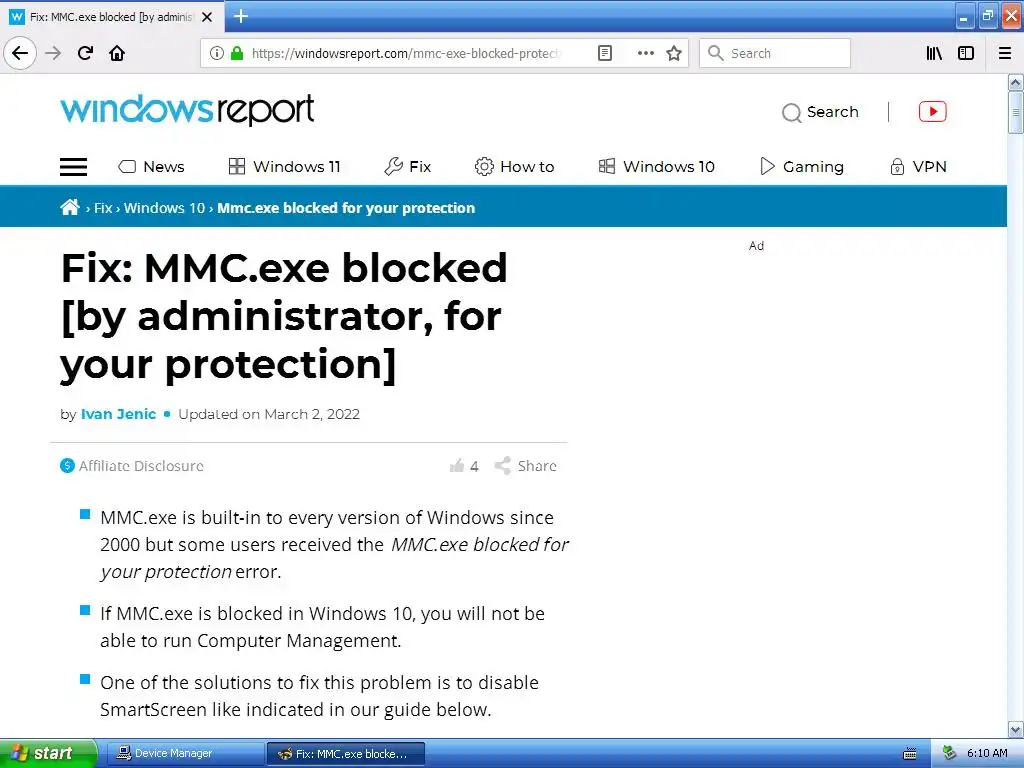Open the Windows 11 section
The height and width of the screenshot is (768, 1024).
(285, 167)
